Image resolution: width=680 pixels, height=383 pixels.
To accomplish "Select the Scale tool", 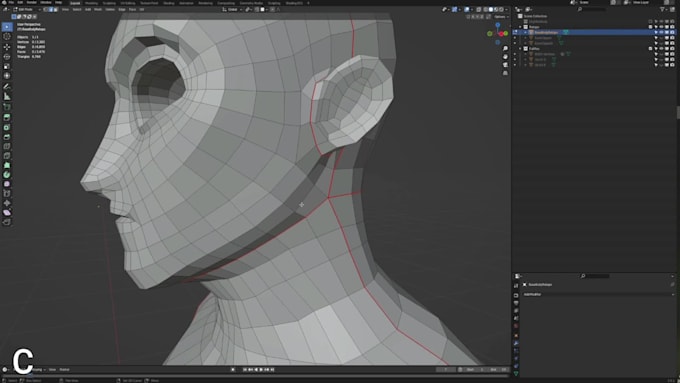I will (7, 66).
